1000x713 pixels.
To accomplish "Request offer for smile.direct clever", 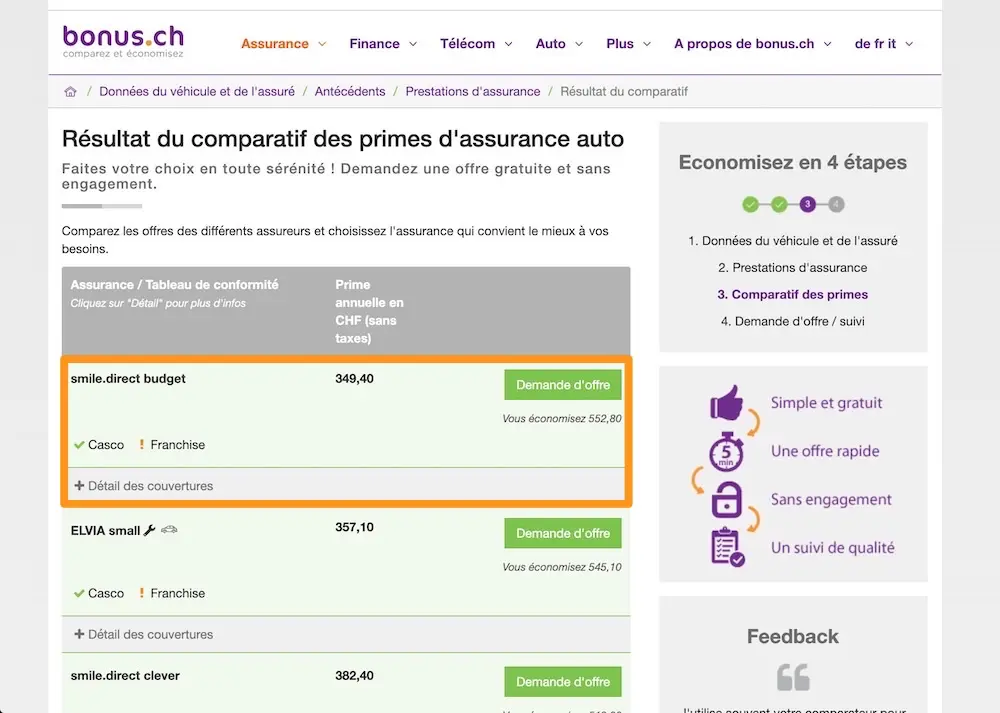I will 562,682.
